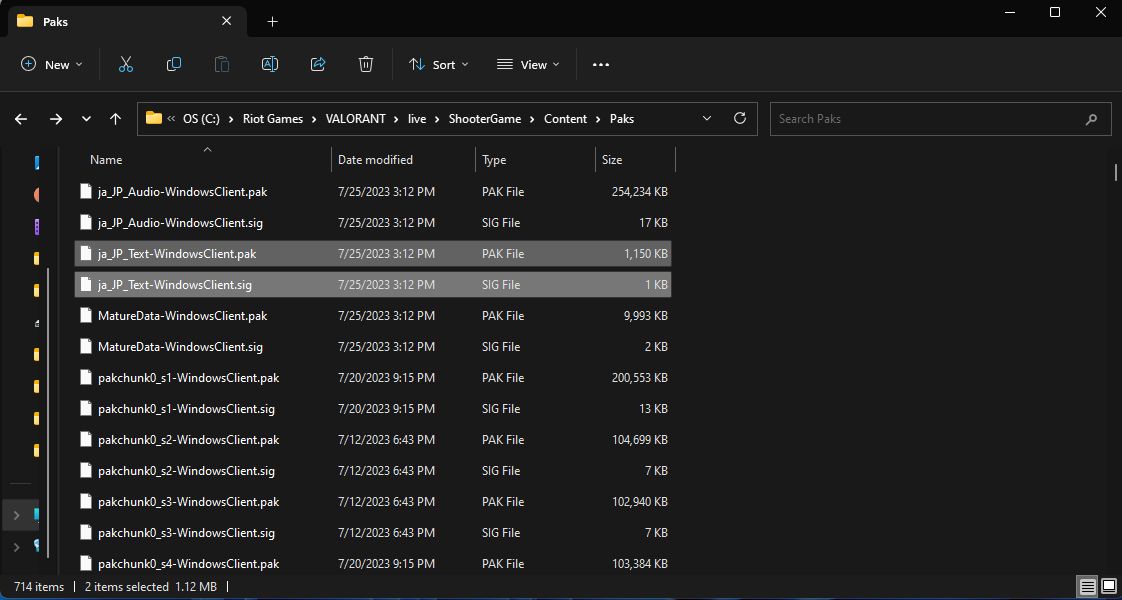Screen dimensions: 1122x600
Task: Select pakchunk0_s2-WindowsClient.pak
Action: coord(373,440)
